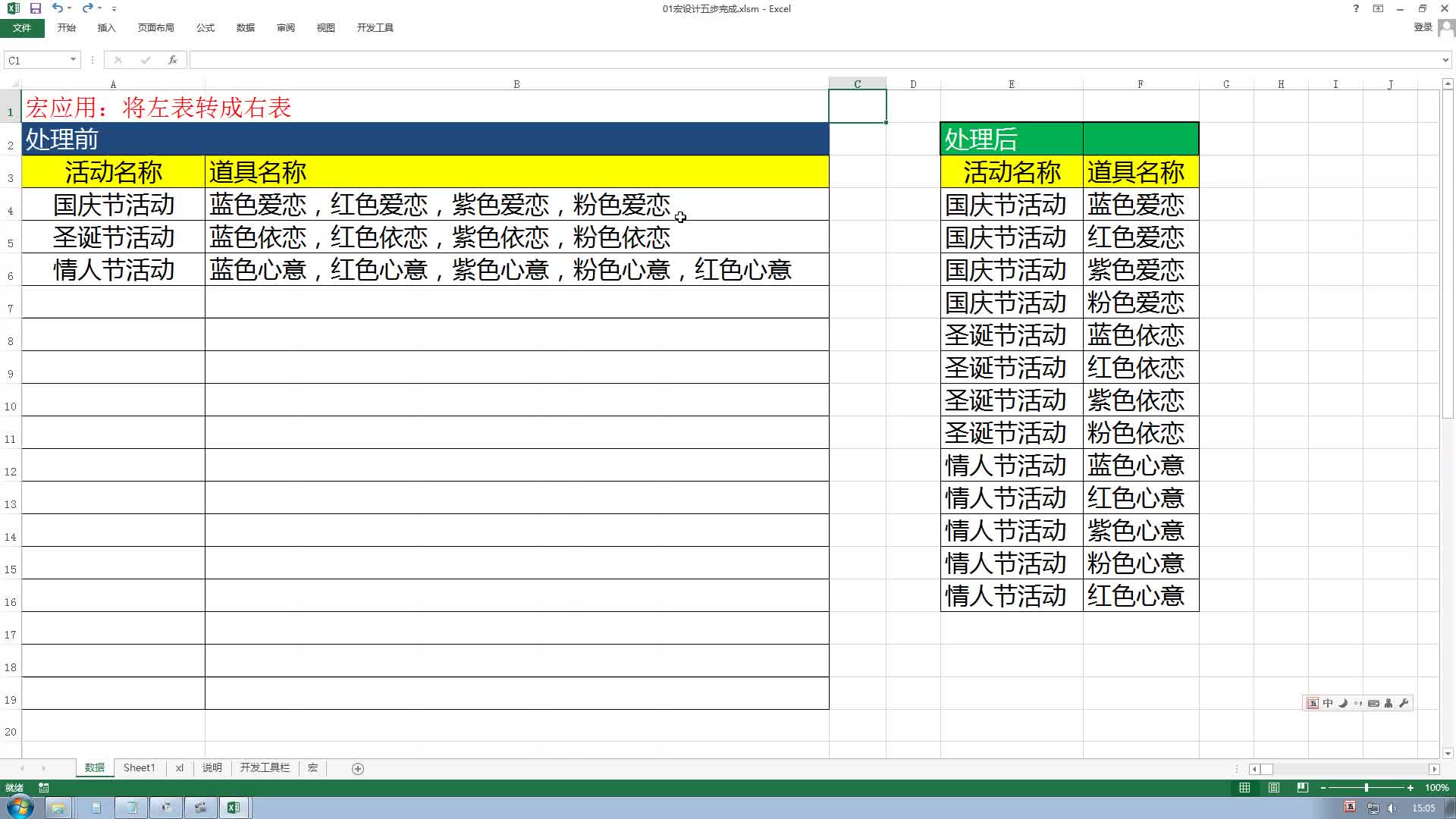1456x819 pixels.
Task: Click vertical scrollbar down arrow
Action: click(x=1448, y=753)
